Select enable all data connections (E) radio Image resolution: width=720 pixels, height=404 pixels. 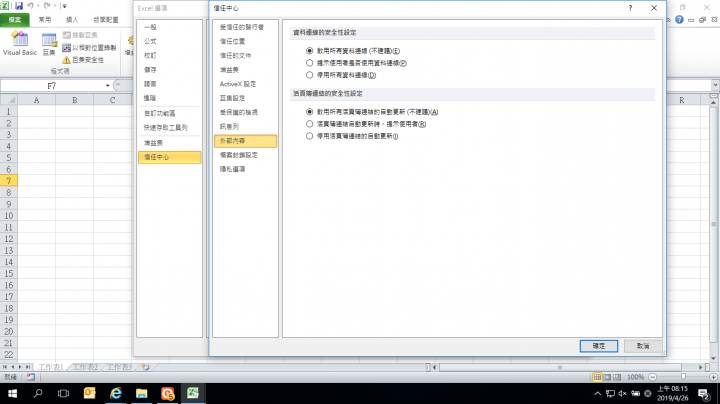(x=309, y=50)
